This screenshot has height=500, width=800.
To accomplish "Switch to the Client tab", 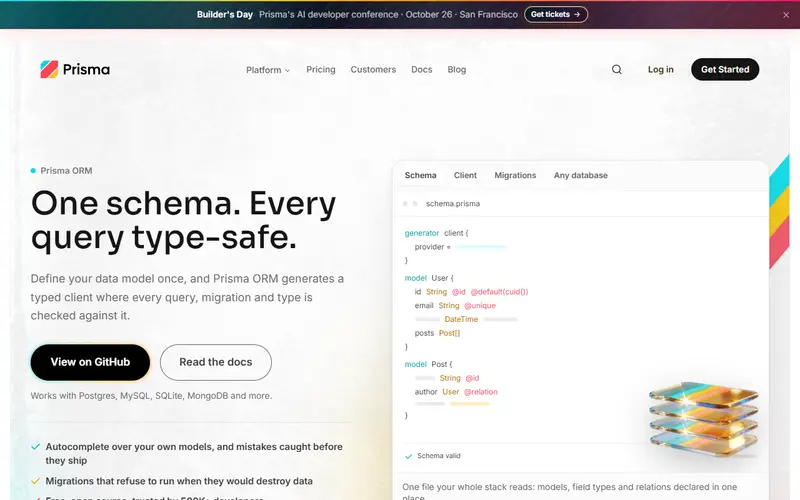I will click(465, 175).
